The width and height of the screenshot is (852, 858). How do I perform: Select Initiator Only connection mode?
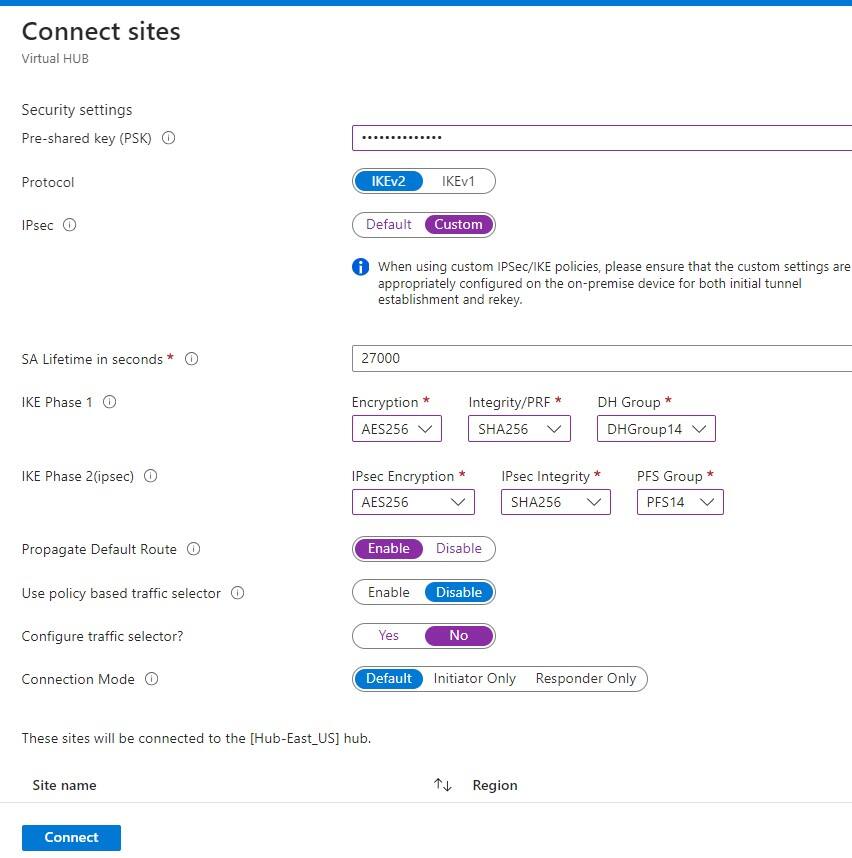pyautogui.click(x=475, y=678)
